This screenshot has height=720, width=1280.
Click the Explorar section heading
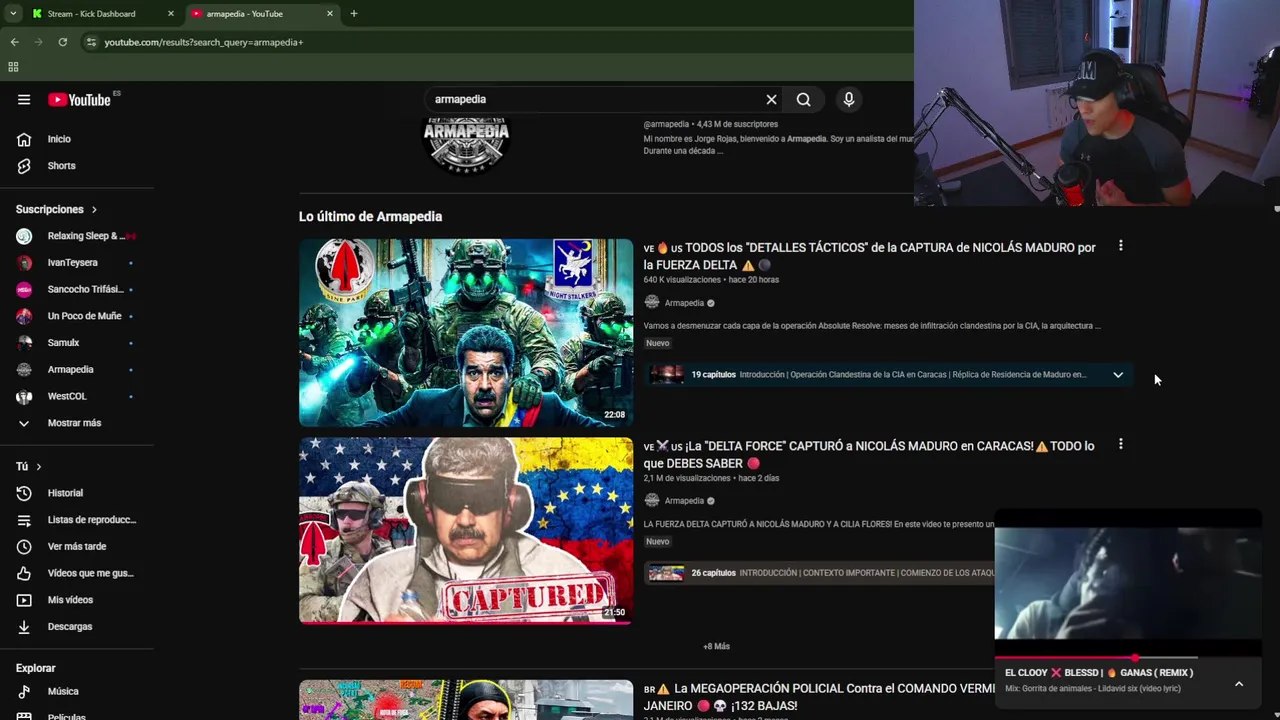35,668
